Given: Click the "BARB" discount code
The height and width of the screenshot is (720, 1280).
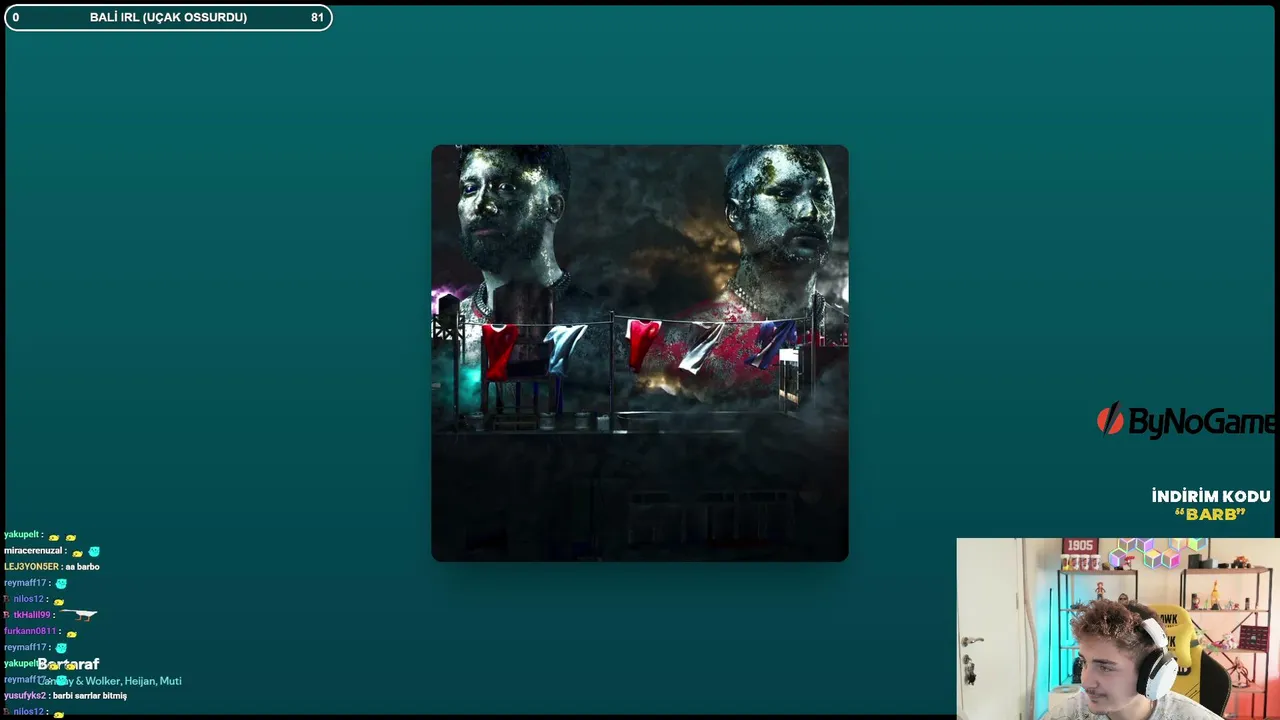Looking at the screenshot, I should [1210, 514].
